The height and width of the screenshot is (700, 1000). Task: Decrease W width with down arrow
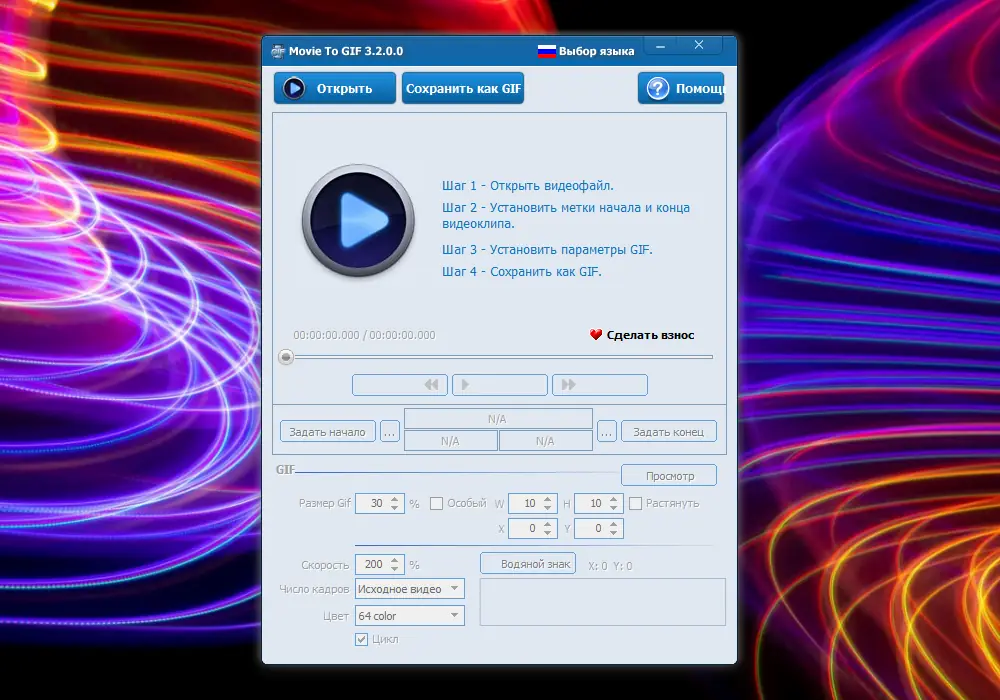tap(548, 507)
